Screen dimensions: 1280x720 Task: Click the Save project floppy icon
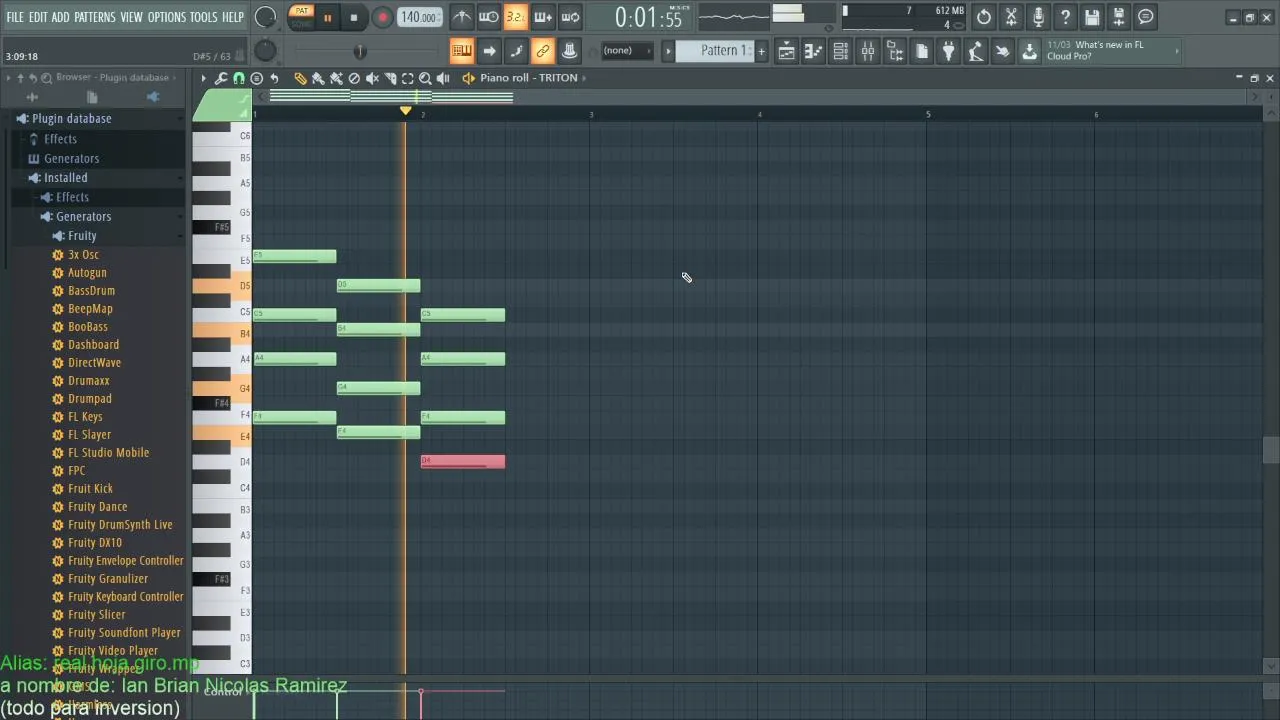coord(1092,17)
